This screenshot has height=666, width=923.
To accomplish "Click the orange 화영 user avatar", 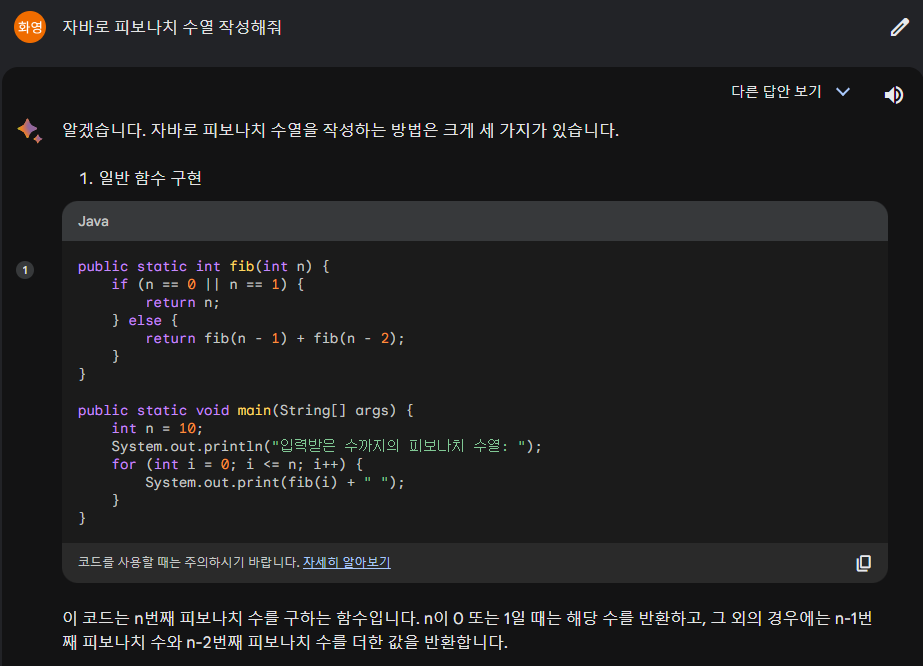I will tap(30, 27).
